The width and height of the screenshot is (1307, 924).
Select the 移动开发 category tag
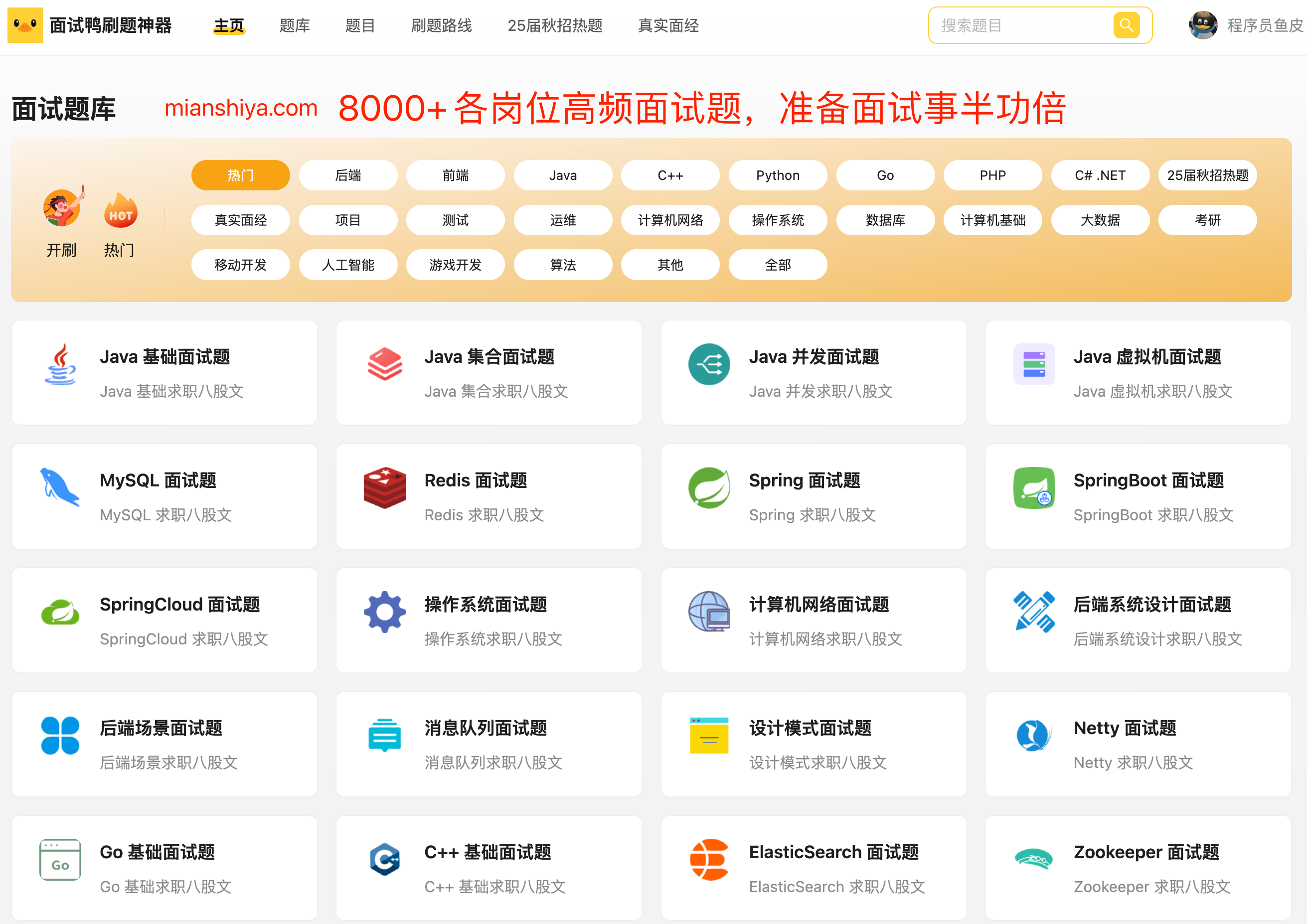pyautogui.click(x=240, y=265)
